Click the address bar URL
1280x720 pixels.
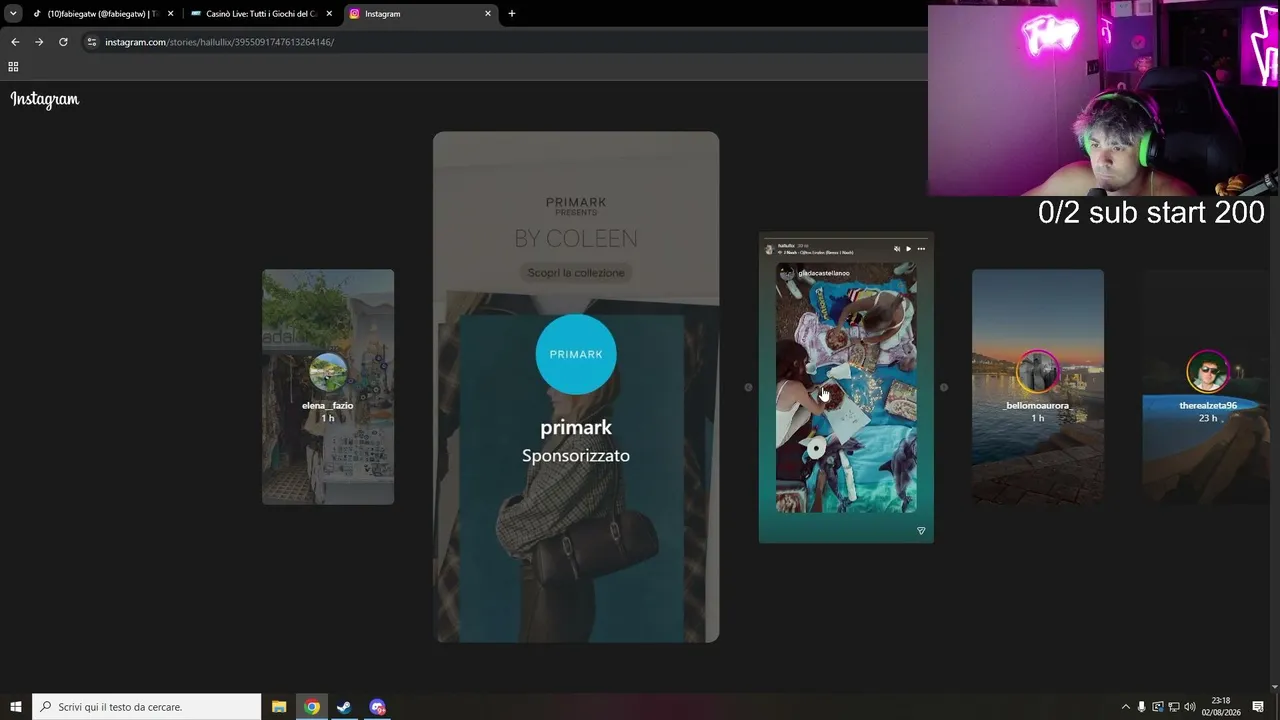pos(219,42)
